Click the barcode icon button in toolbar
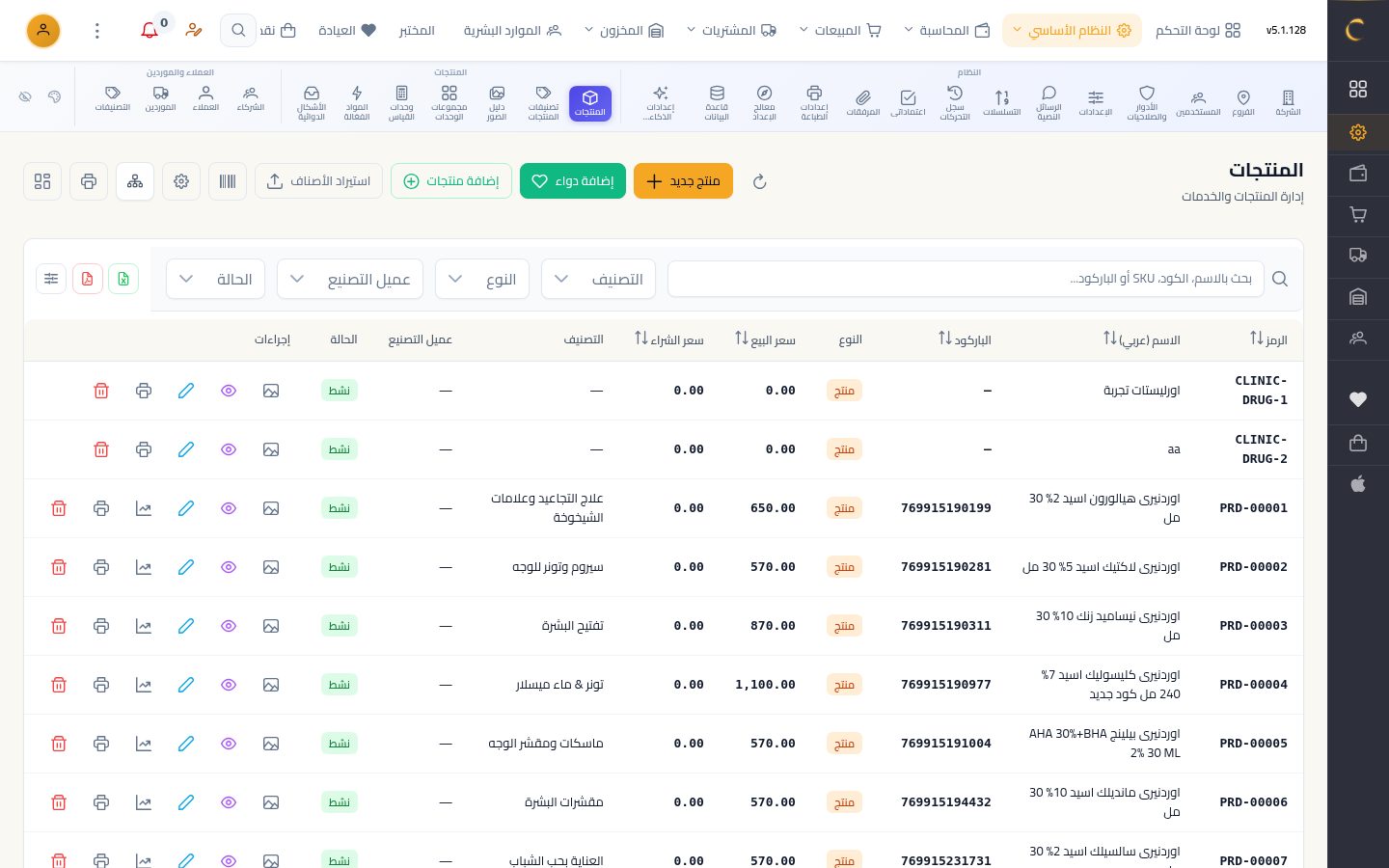Viewport: 1389px width, 868px height. [x=228, y=181]
